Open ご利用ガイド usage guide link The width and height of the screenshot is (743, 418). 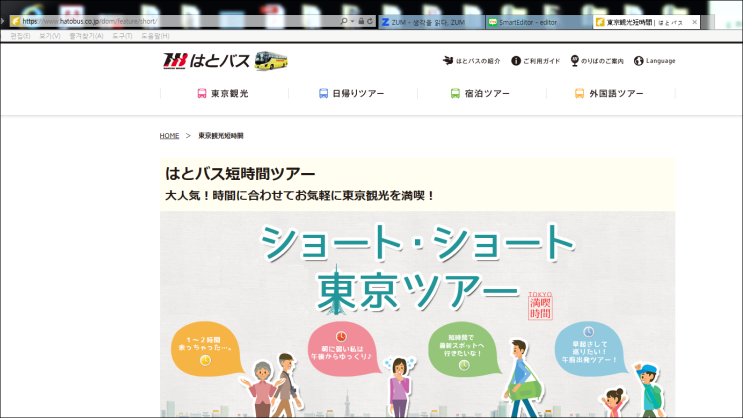(x=535, y=61)
